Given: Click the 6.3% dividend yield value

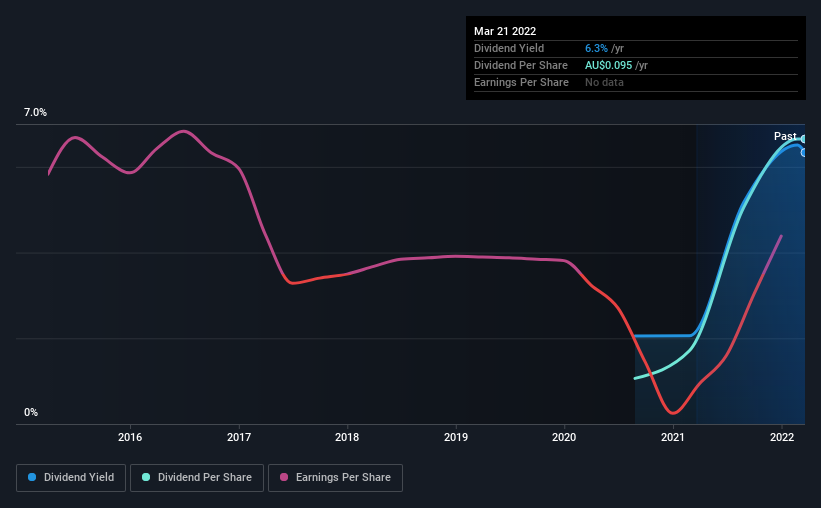Looking at the screenshot, I should tap(595, 48).
